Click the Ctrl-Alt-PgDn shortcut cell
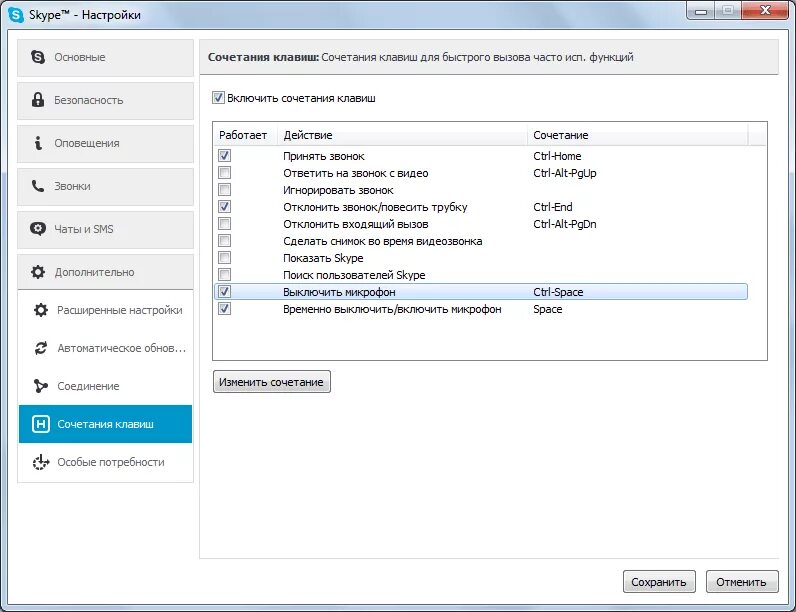796x612 pixels. [x=565, y=224]
